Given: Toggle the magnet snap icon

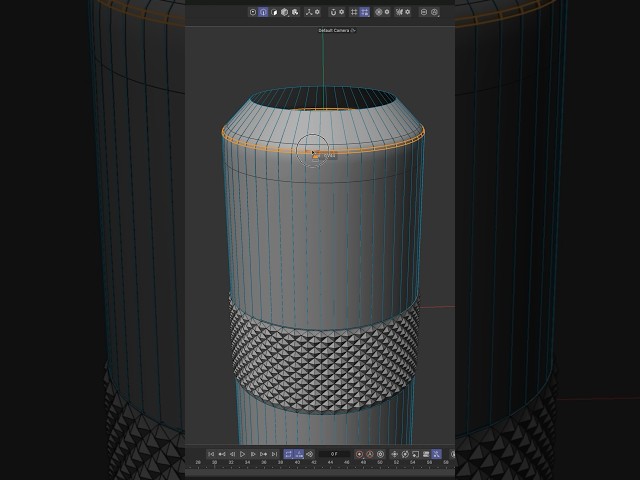Looking at the screenshot, I should click(333, 12).
